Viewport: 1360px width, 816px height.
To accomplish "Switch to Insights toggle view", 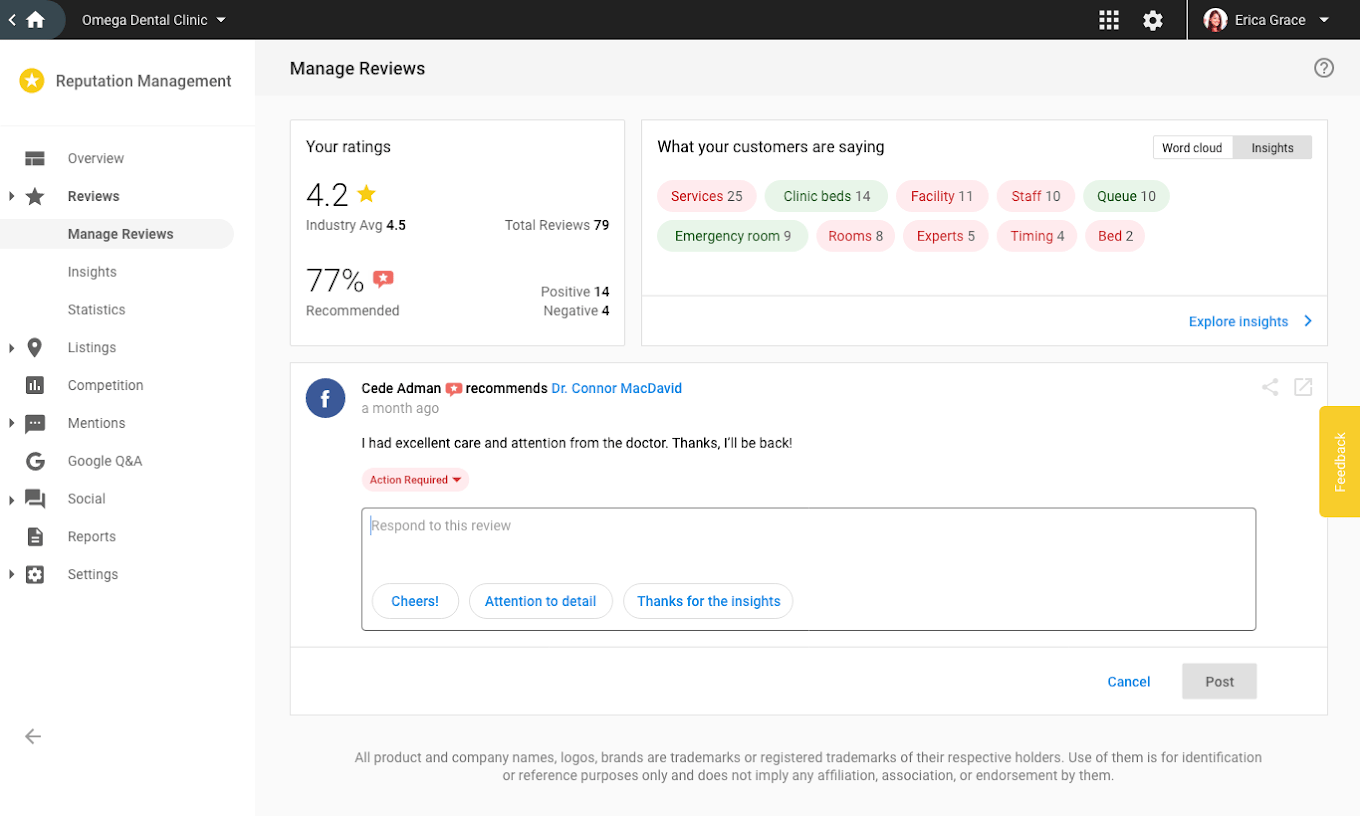I will [1272, 148].
